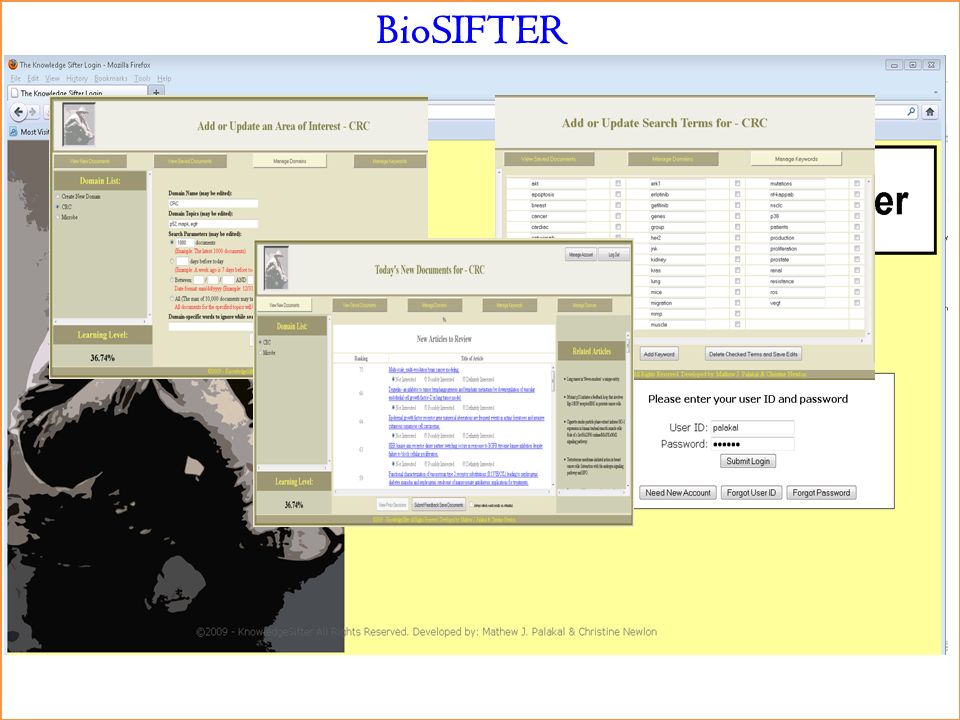Check the box next to akt keyword

pyautogui.click(x=618, y=184)
